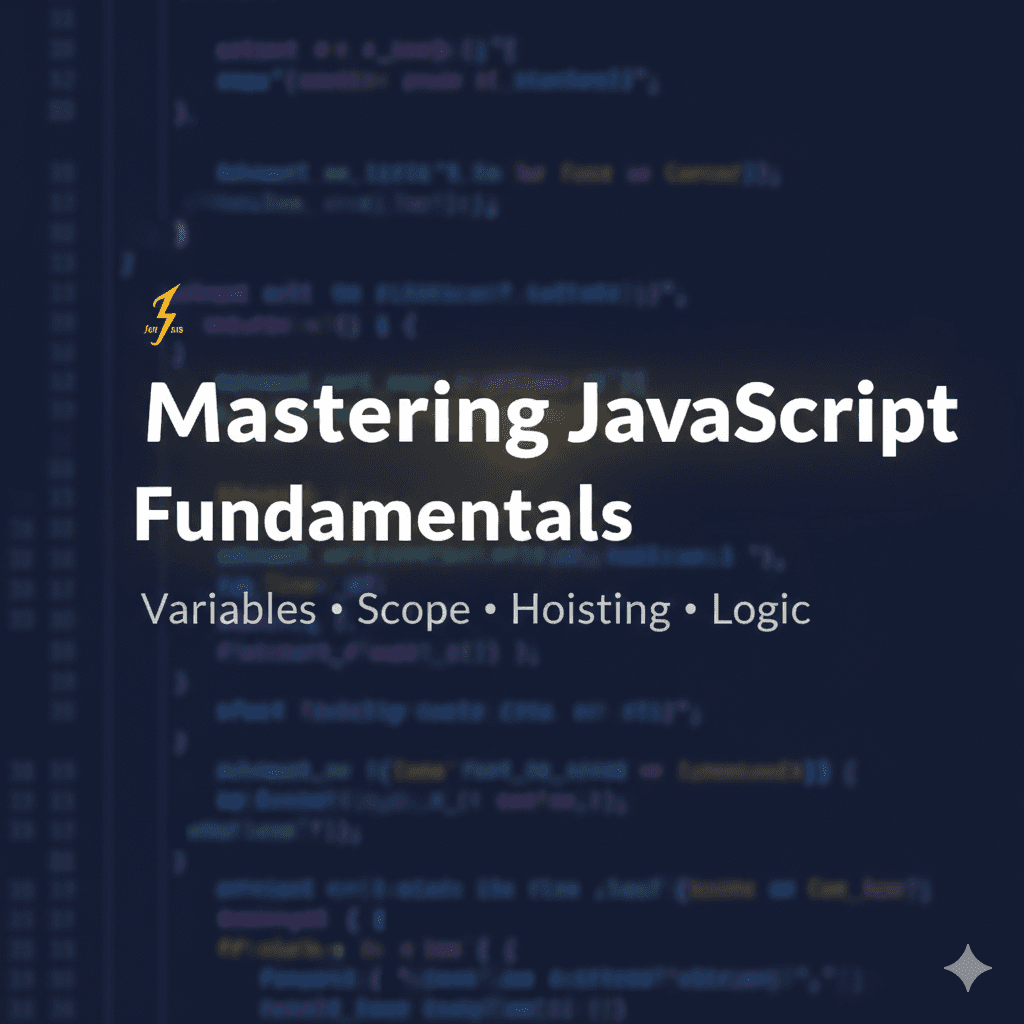Click the sparkle star icon in the corner
The height and width of the screenshot is (1024, 1024).
(x=968, y=968)
